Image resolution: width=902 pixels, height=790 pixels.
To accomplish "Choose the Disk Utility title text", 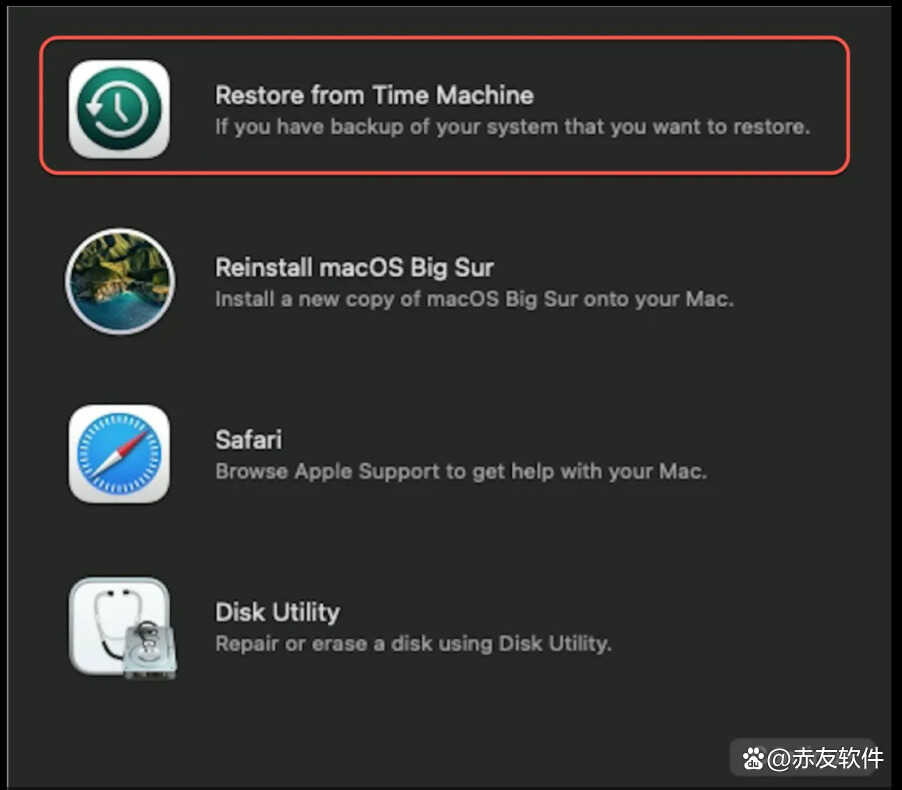I will tap(277, 612).
